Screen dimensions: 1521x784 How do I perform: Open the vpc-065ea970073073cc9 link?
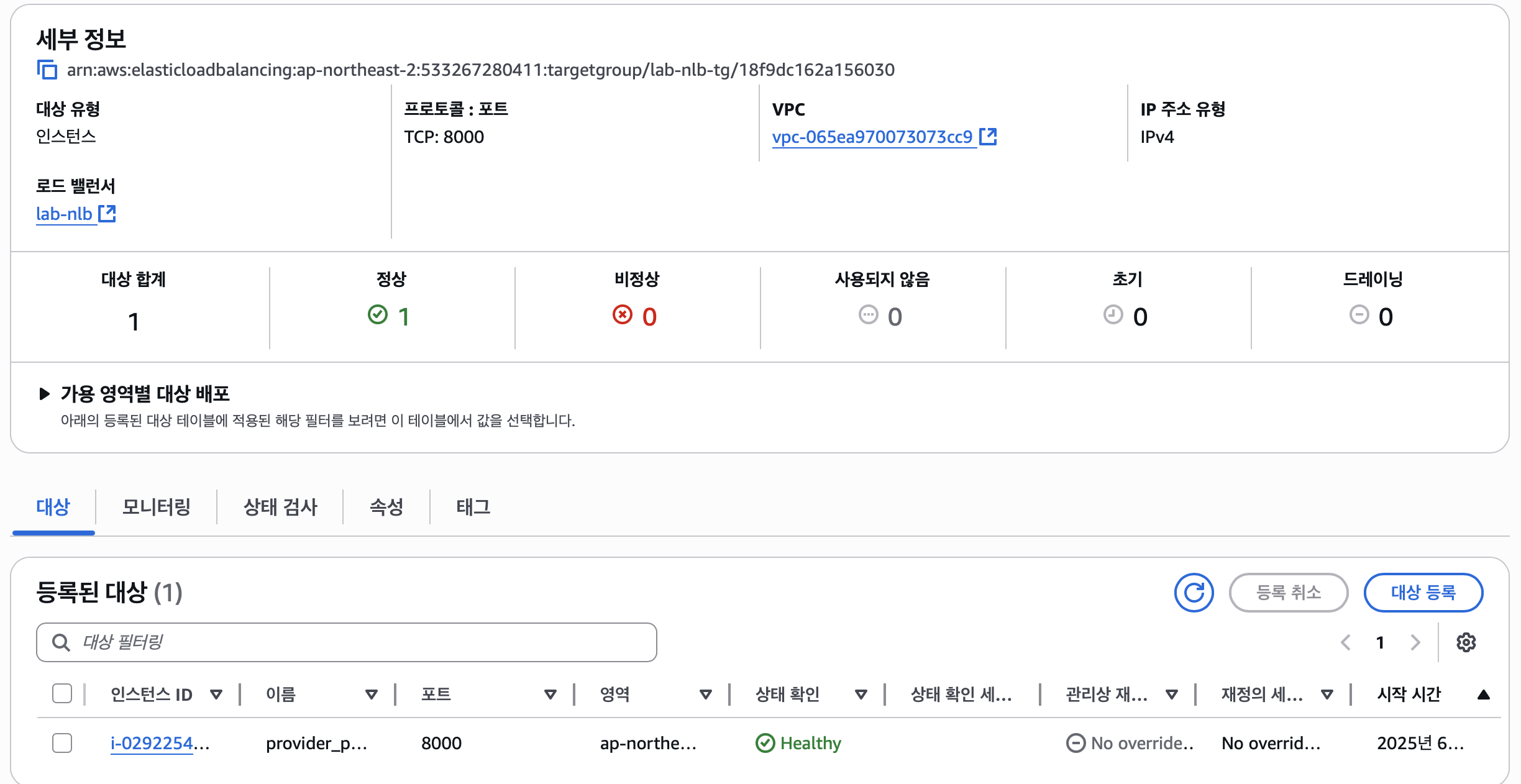click(872, 137)
